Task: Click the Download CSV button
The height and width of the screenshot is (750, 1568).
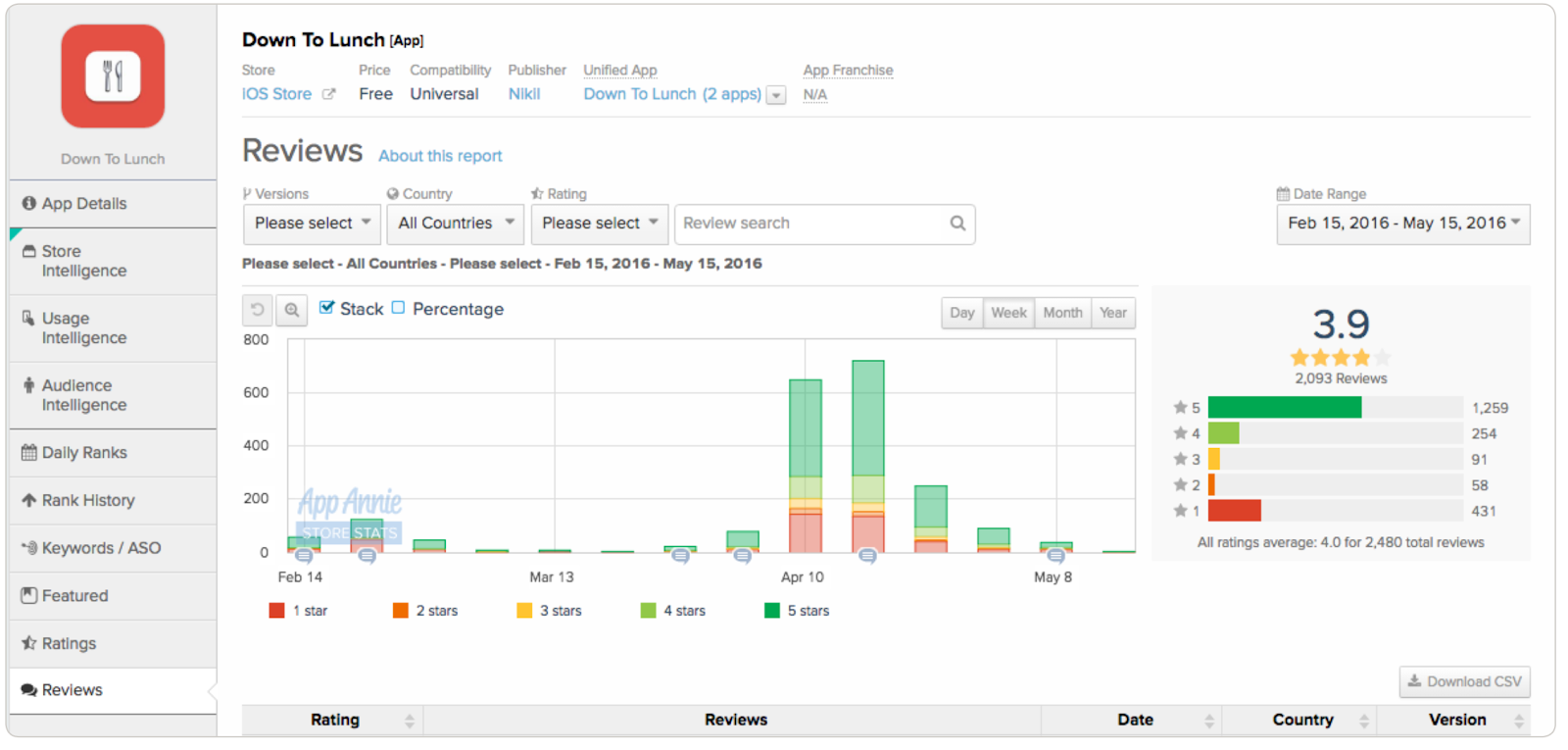Action: click(x=1465, y=681)
